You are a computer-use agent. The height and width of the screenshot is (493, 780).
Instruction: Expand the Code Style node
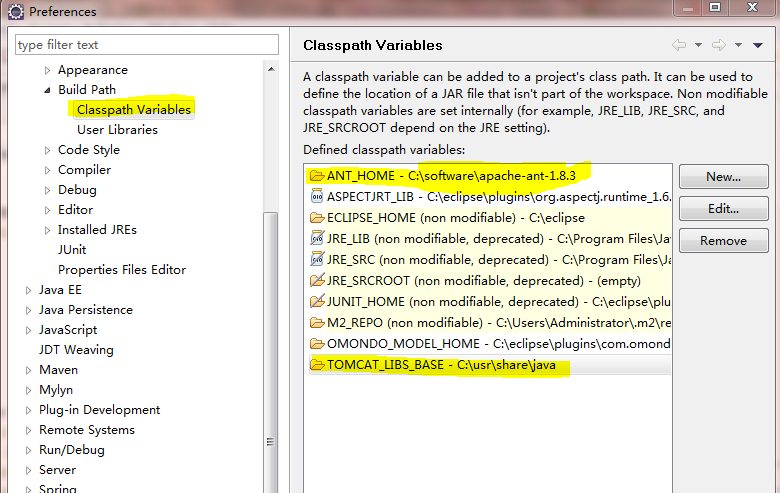click(47, 150)
